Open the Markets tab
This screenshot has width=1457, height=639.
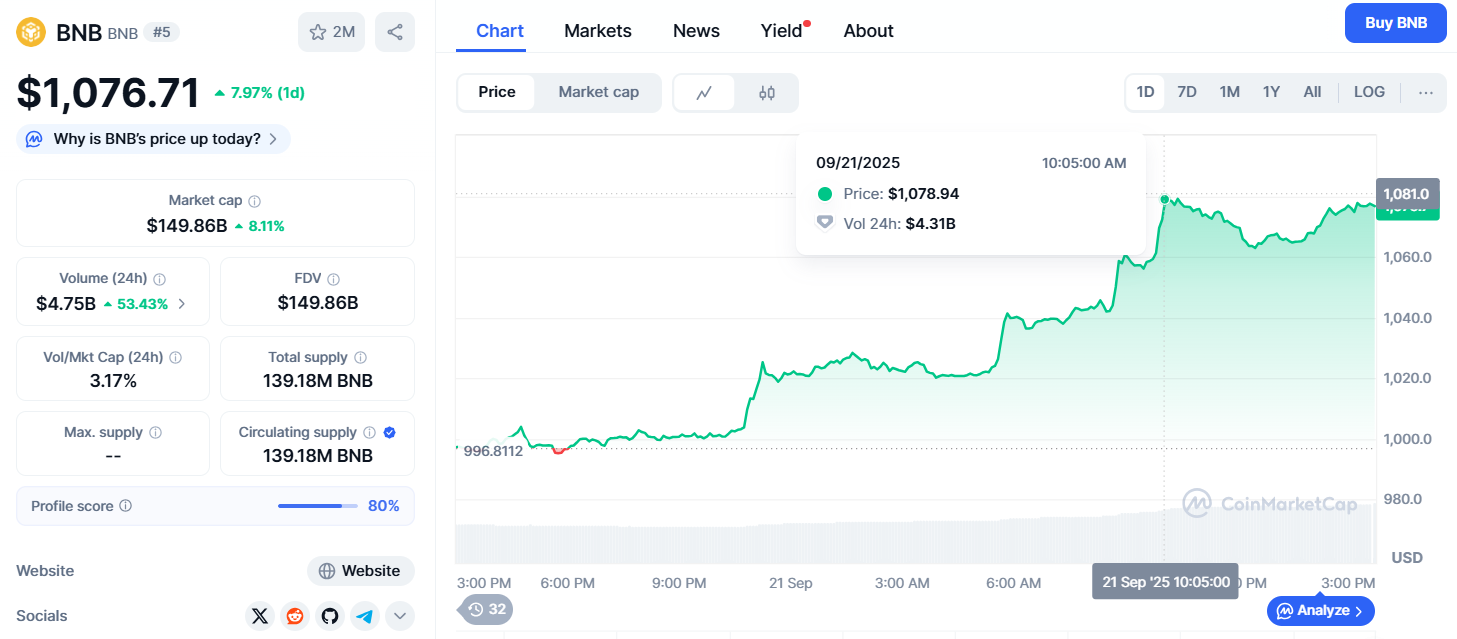click(x=598, y=31)
